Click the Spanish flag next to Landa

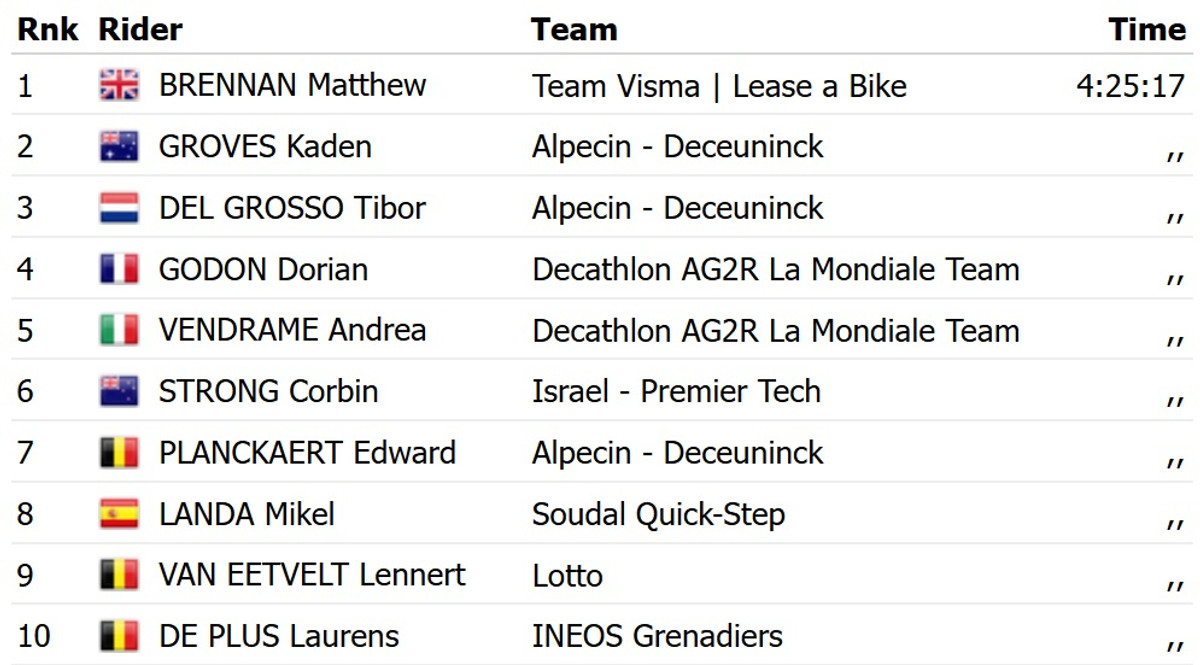tap(119, 514)
